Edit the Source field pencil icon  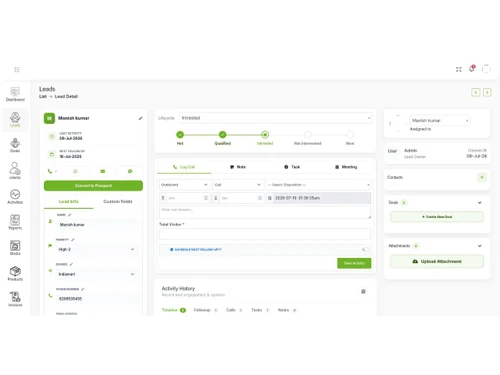click(71, 264)
